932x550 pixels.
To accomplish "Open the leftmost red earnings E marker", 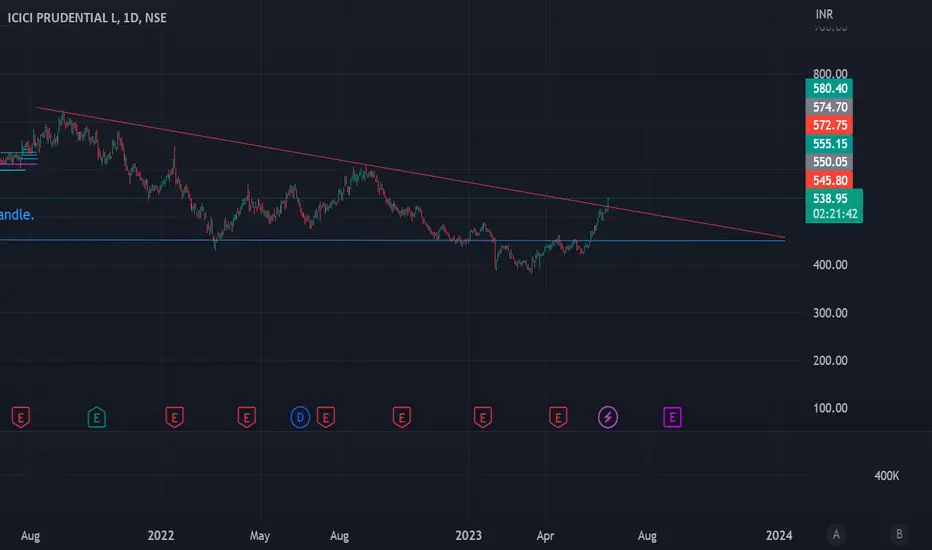I will point(21,417).
